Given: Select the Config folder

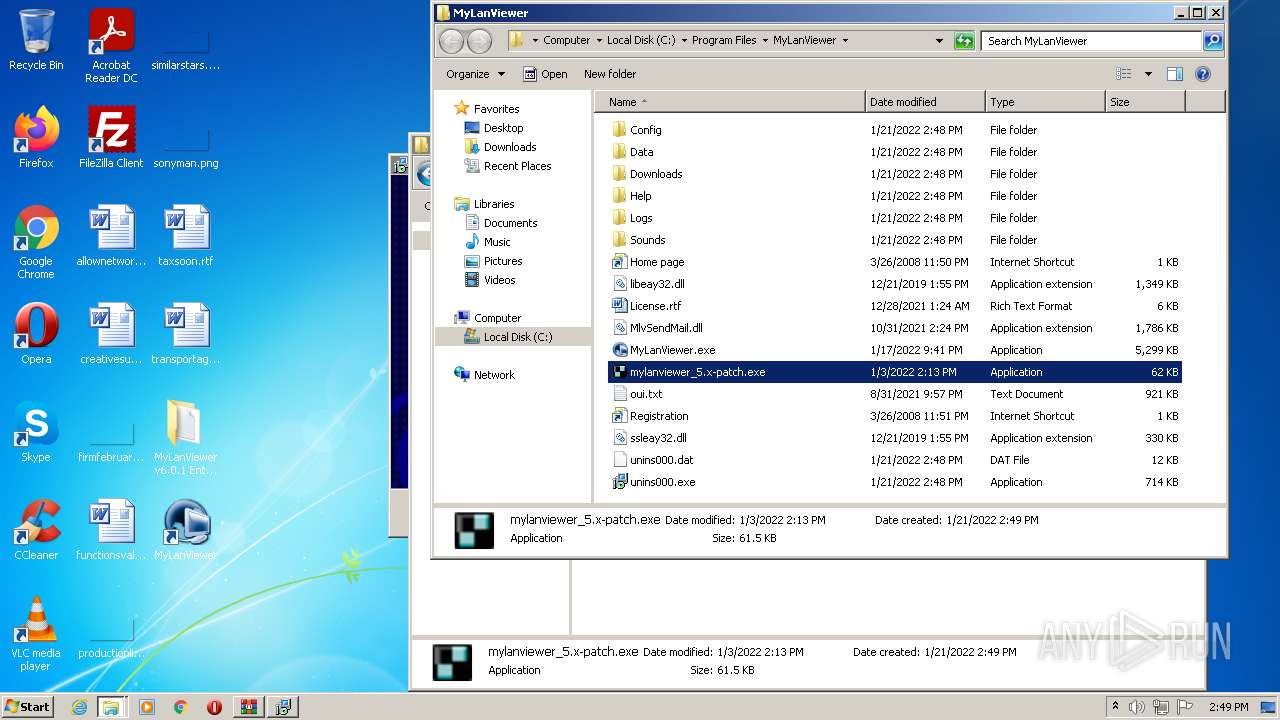Looking at the screenshot, I should point(637,130).
